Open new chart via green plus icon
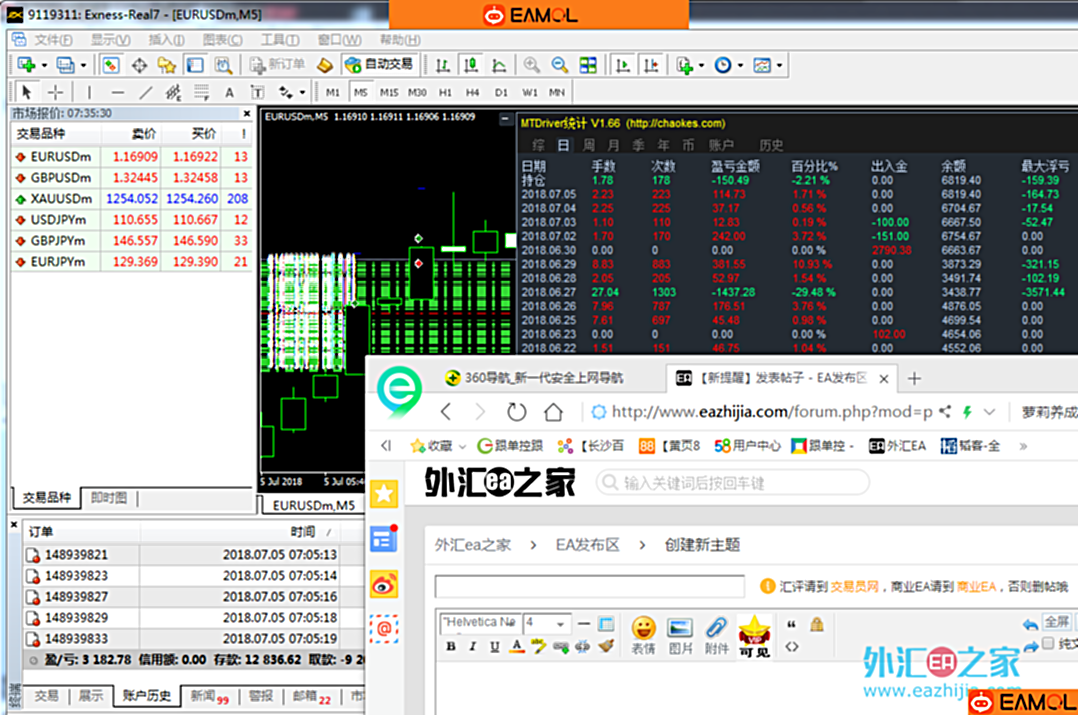 point(26,65)
